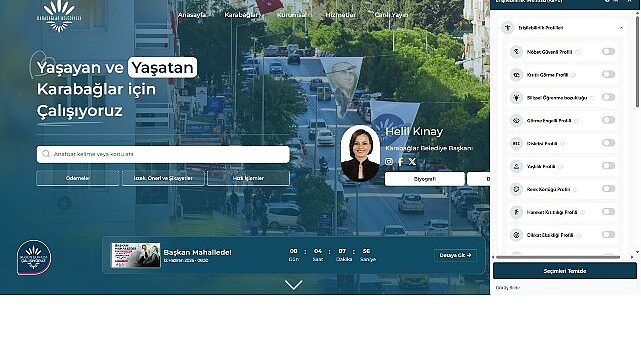641x360 pixels.
Task: Click the Detaya Git button
Action: (x=455, y=255)
